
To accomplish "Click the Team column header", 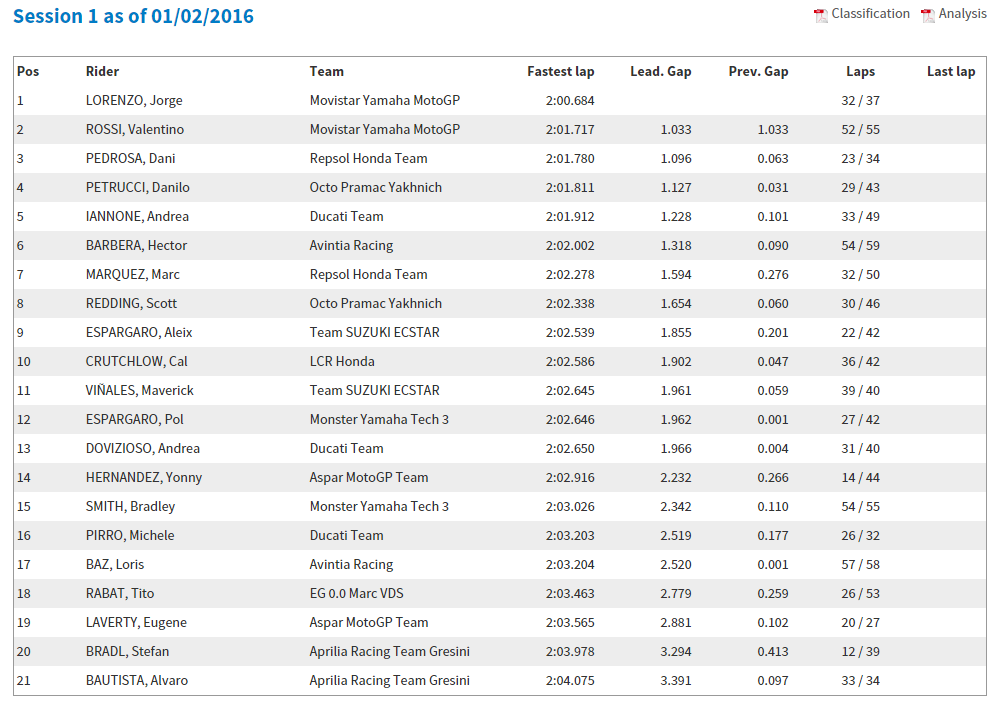I will coord(326,72).
